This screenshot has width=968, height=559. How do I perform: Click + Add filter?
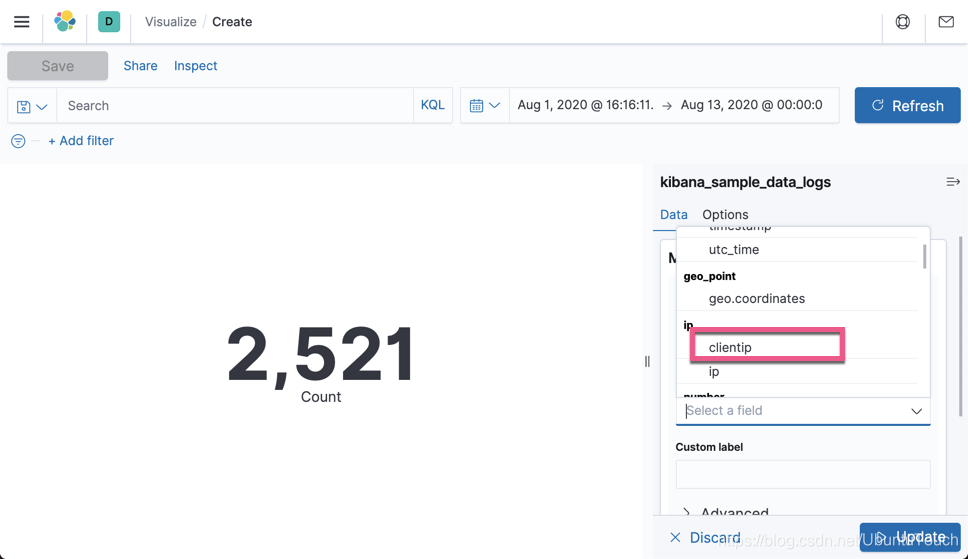81,141
